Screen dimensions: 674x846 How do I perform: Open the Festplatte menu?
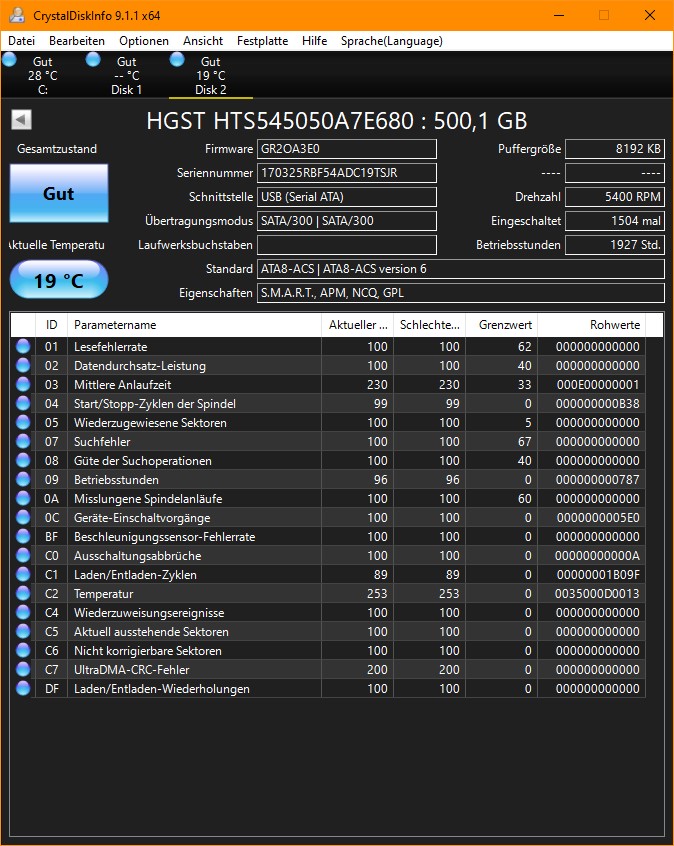coord(262,41)
